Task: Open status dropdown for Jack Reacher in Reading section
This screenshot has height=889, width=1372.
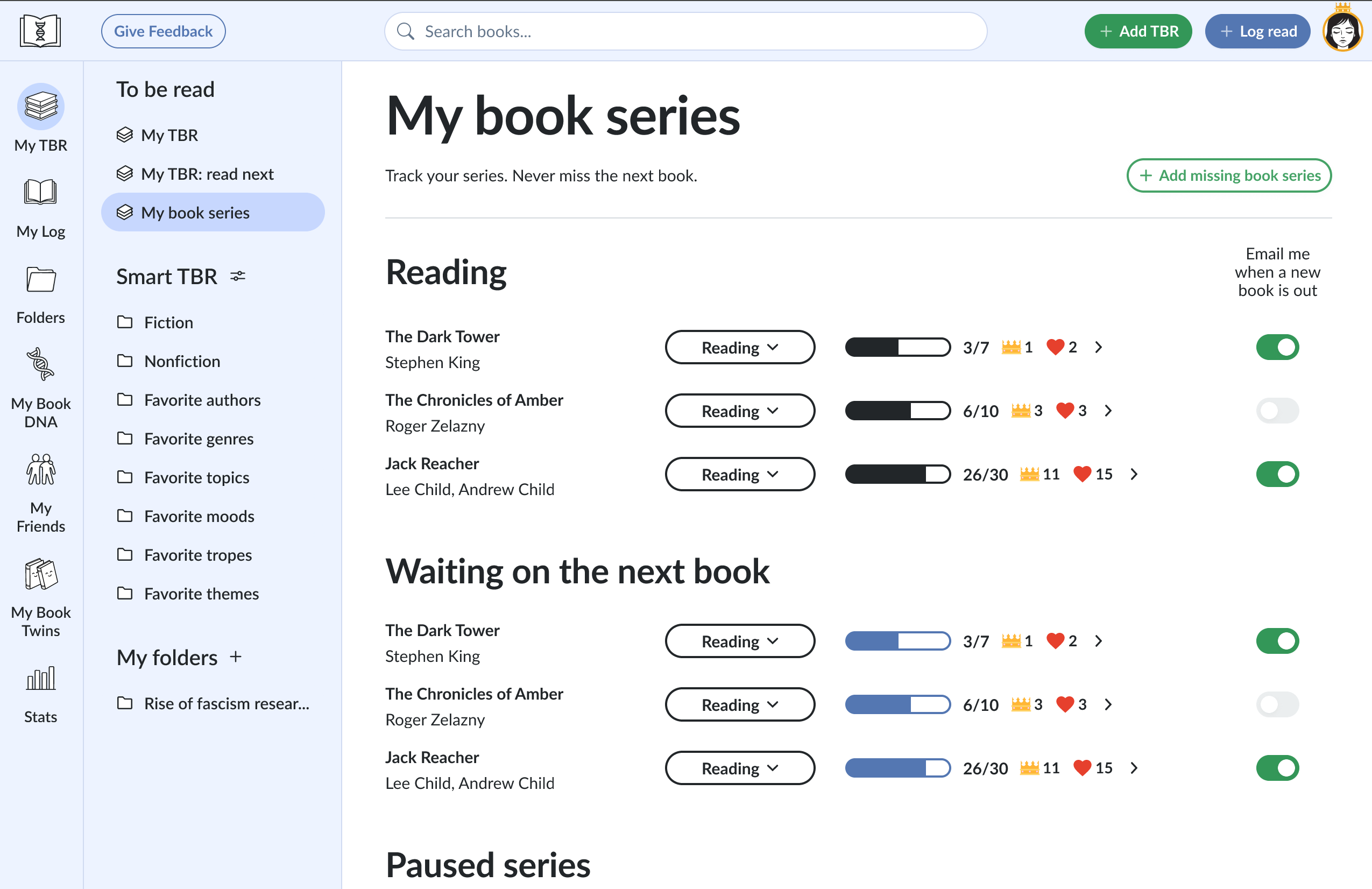Action: click(740, 474)
